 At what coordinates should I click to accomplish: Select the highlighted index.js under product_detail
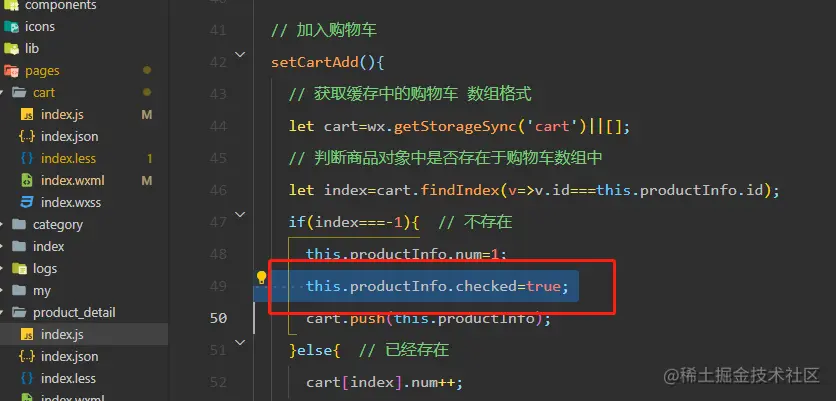[84, 334]
